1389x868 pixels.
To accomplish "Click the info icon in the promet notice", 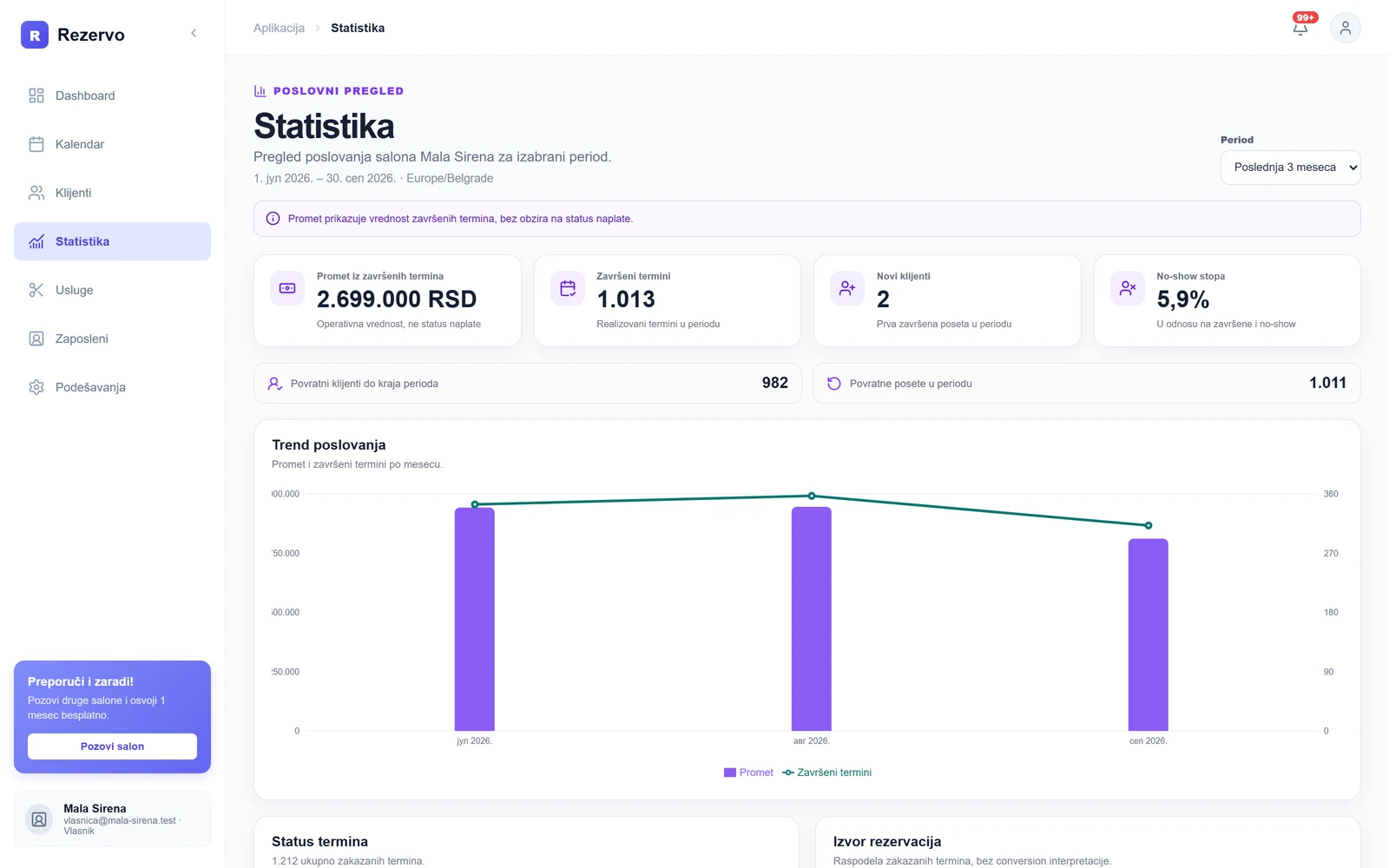I will [x=273, y=219].
